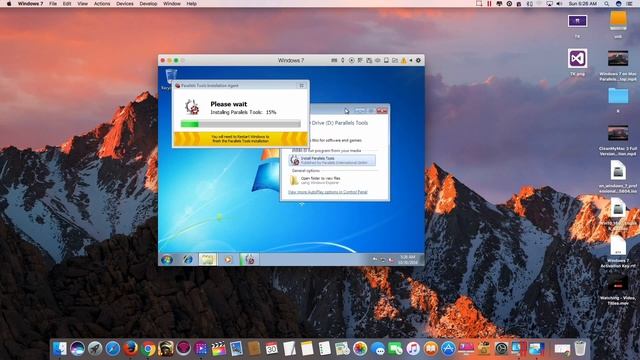640x360 pixels.
Task: Open the Window menu
Action: [172, 4]
